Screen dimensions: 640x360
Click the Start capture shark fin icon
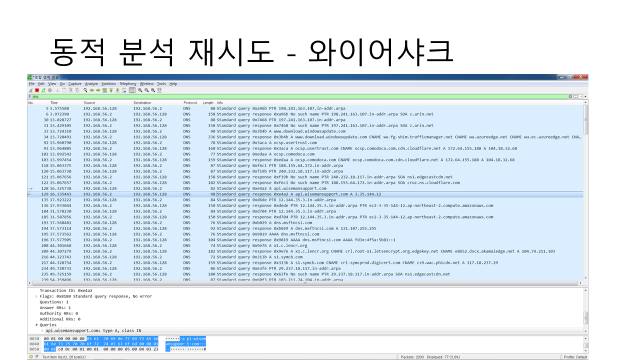tap(31, 90)
